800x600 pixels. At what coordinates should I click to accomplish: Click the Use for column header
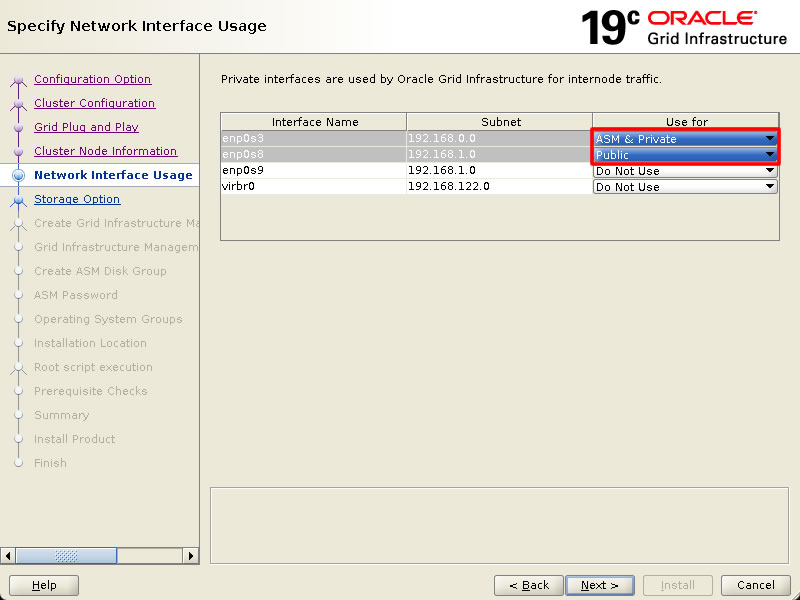(686, 122)
